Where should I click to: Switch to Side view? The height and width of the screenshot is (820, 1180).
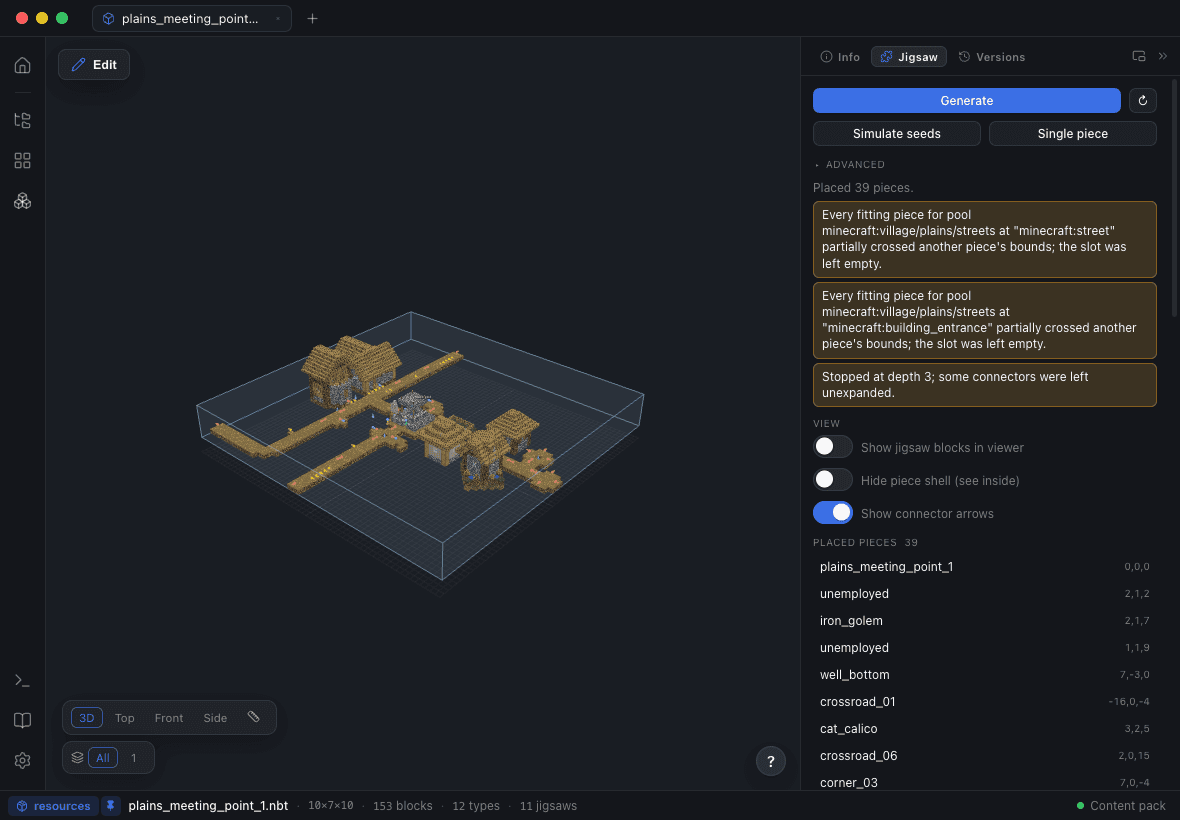tap(215, 718)
